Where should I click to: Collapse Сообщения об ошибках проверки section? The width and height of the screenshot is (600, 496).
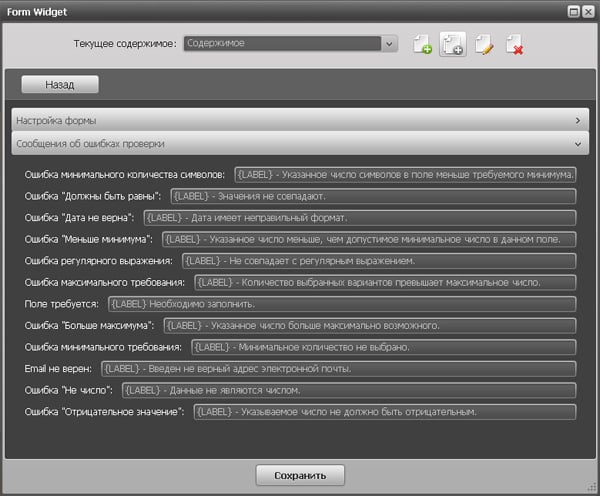299,144
